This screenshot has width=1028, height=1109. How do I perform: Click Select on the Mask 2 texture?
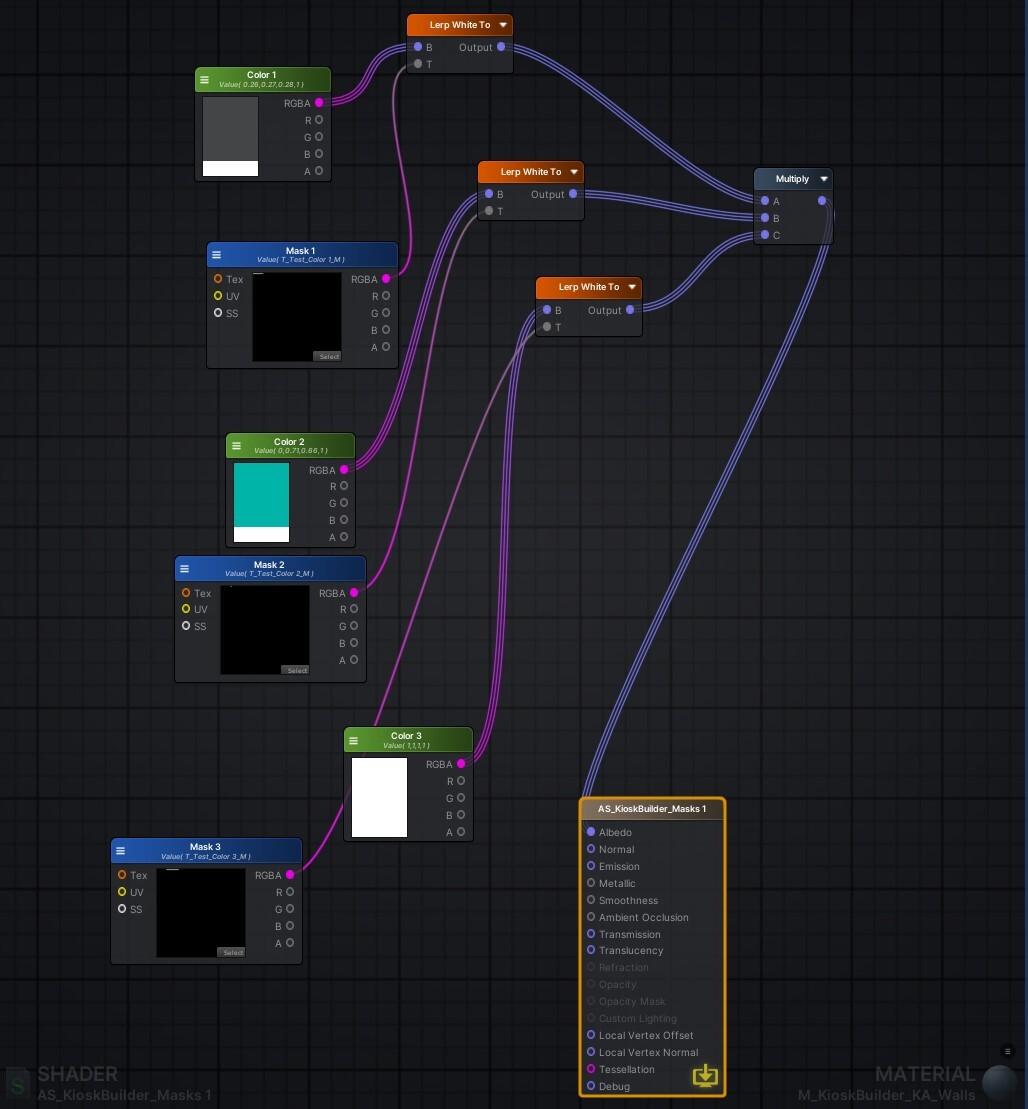[x=296, y=670]
